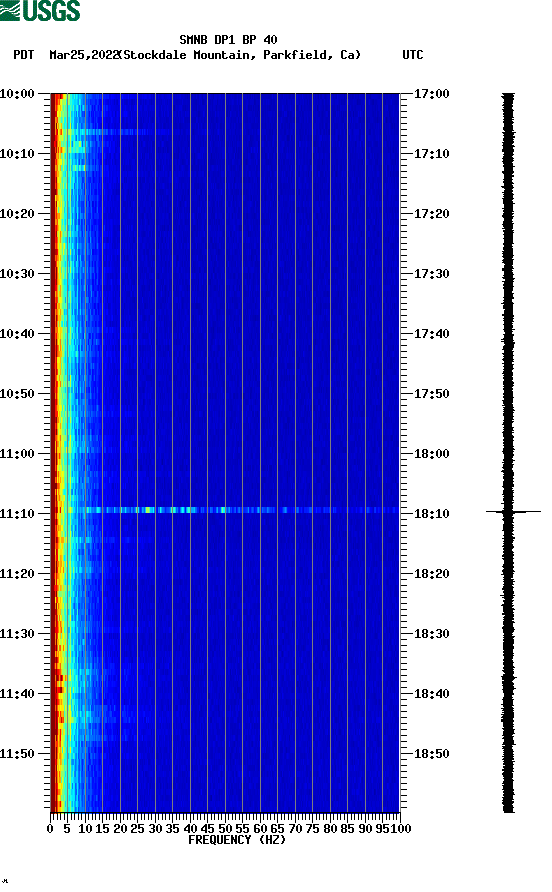Click the 18:00 UTC time label

pyautogui.click(x=431, y=454)
